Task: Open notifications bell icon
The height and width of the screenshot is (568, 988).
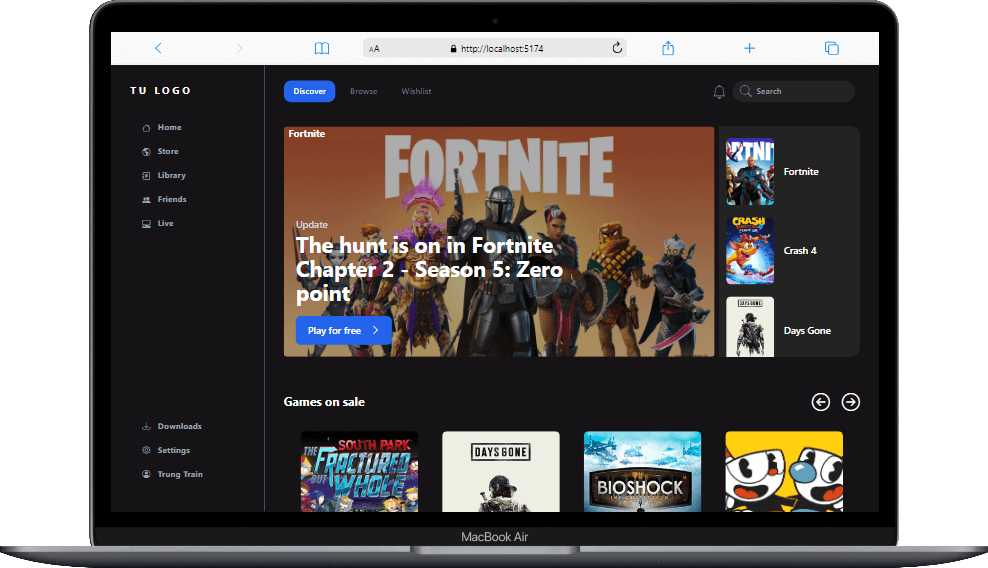Action: 719,92
